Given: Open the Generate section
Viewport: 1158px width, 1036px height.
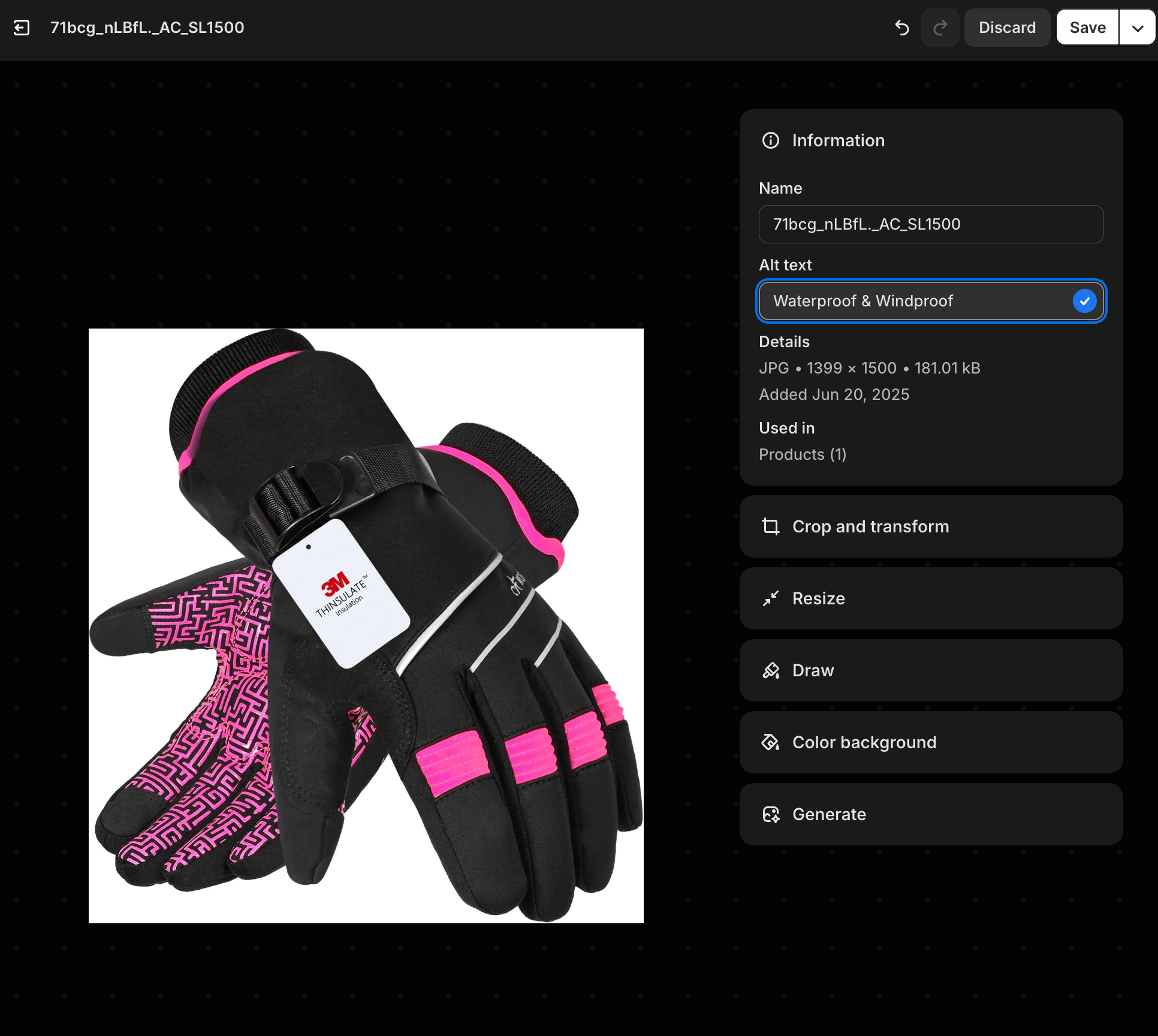Looking at the screenshot, I should pos(930,814).
